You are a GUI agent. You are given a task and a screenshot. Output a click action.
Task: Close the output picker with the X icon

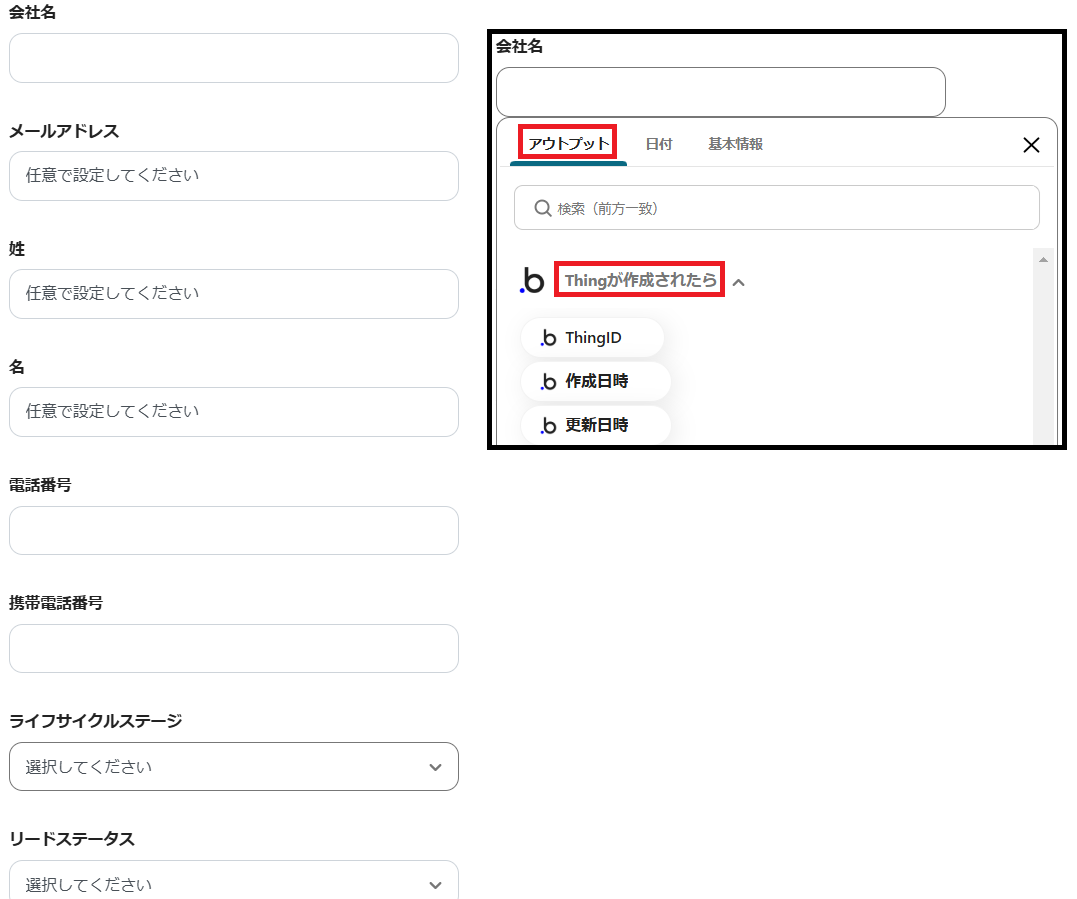click(1031, 145)
